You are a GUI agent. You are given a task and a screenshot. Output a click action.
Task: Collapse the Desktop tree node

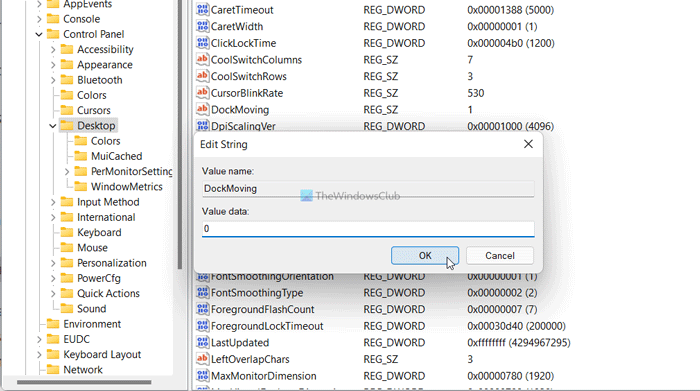(53, 126)
